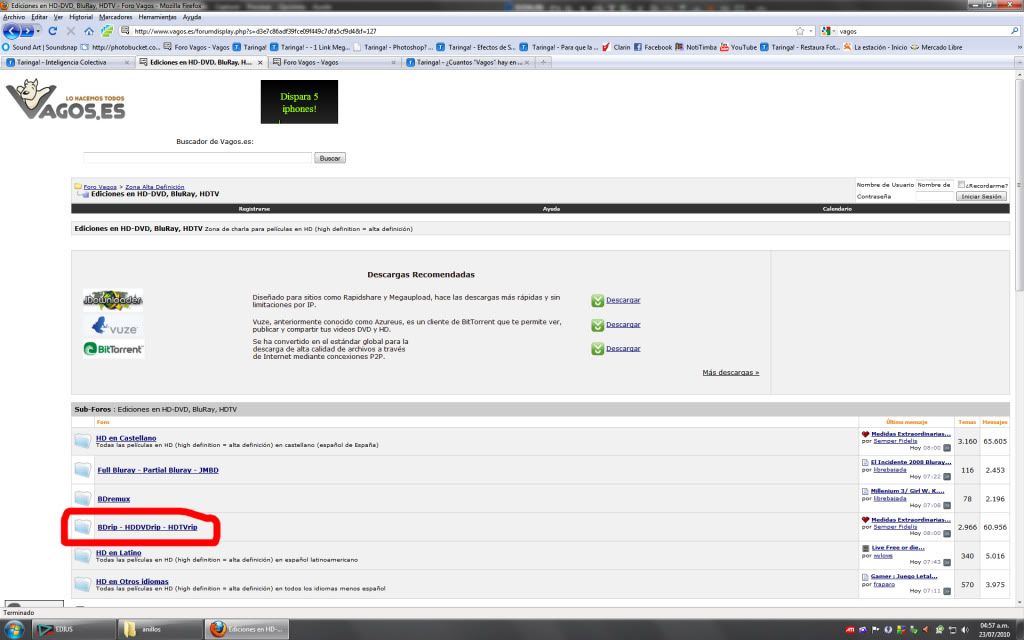Click Calendario in the forum navigation bar

(x=837, y=209)
